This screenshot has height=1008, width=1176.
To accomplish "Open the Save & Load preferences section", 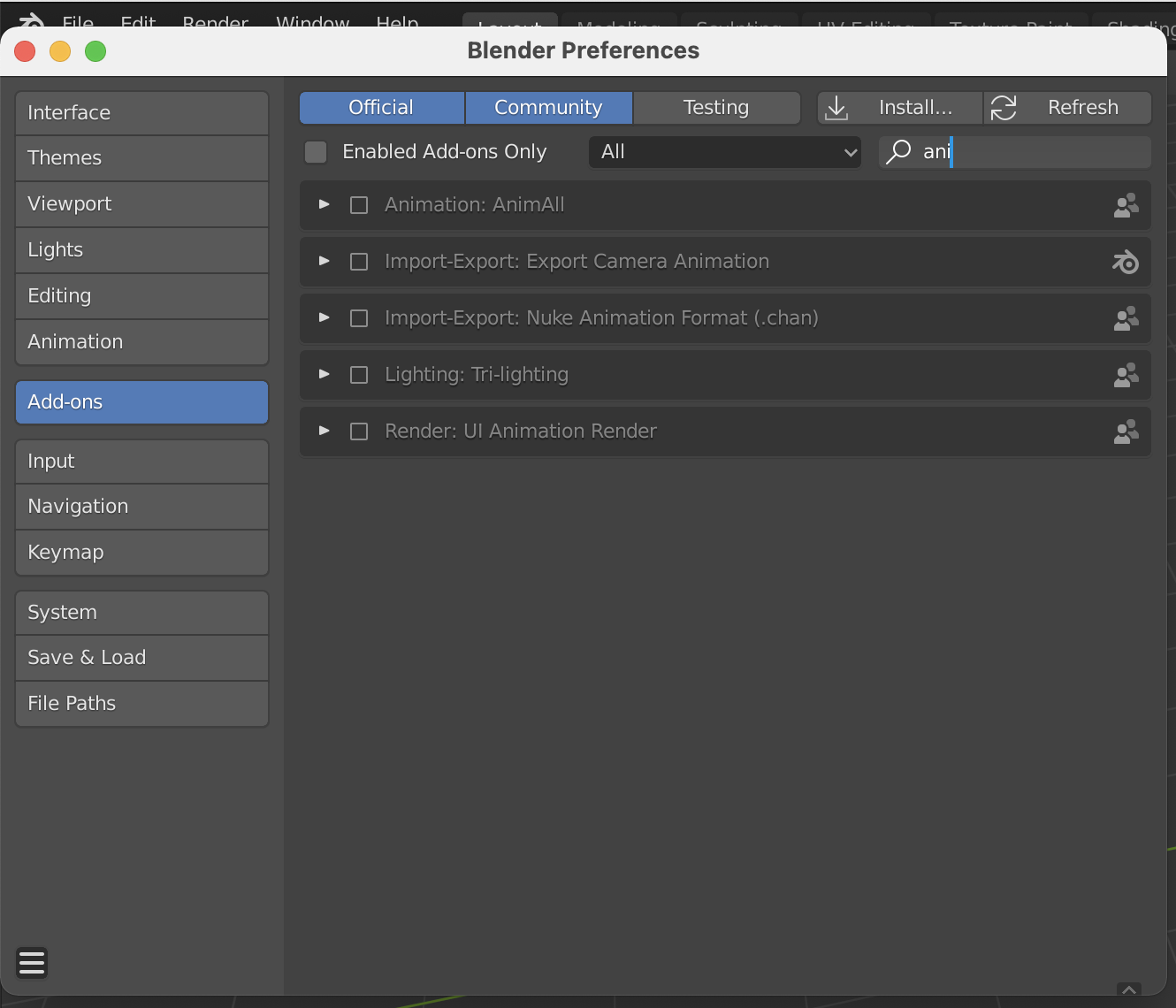I will pyautogui.click(x=141, y=658).
